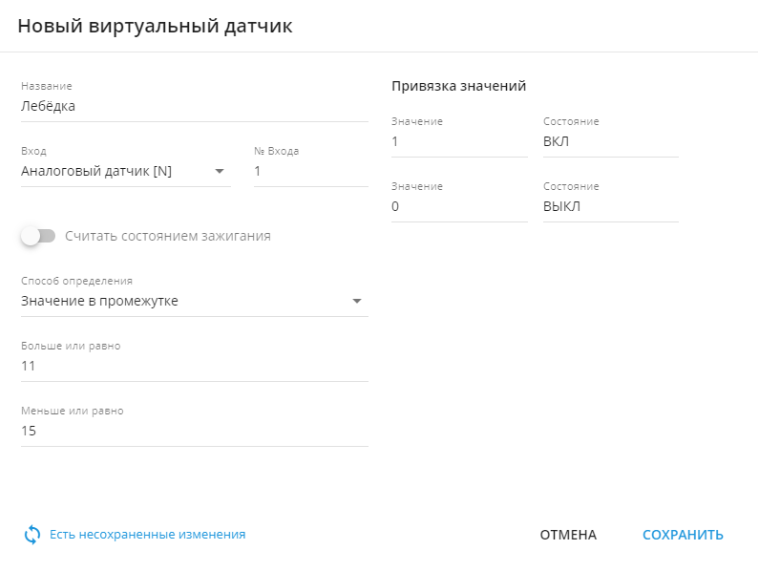This screenshot has height=567, width=758.
Task: Click the 'Значение' field containing 1
Action: pos(459,142)
